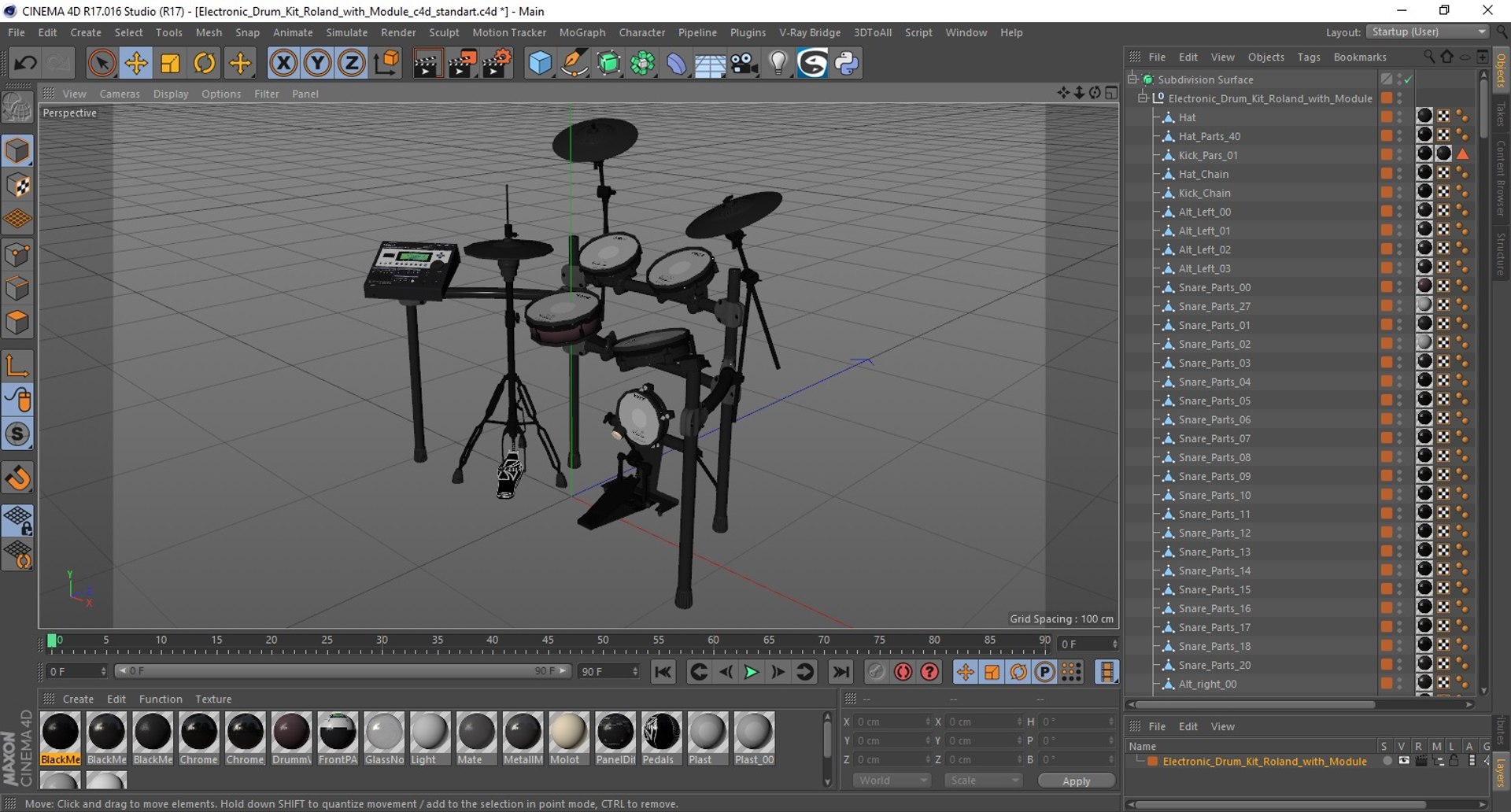1511x812 pixels.
Task: Toggle autokeying button
Action: point(903,672)
